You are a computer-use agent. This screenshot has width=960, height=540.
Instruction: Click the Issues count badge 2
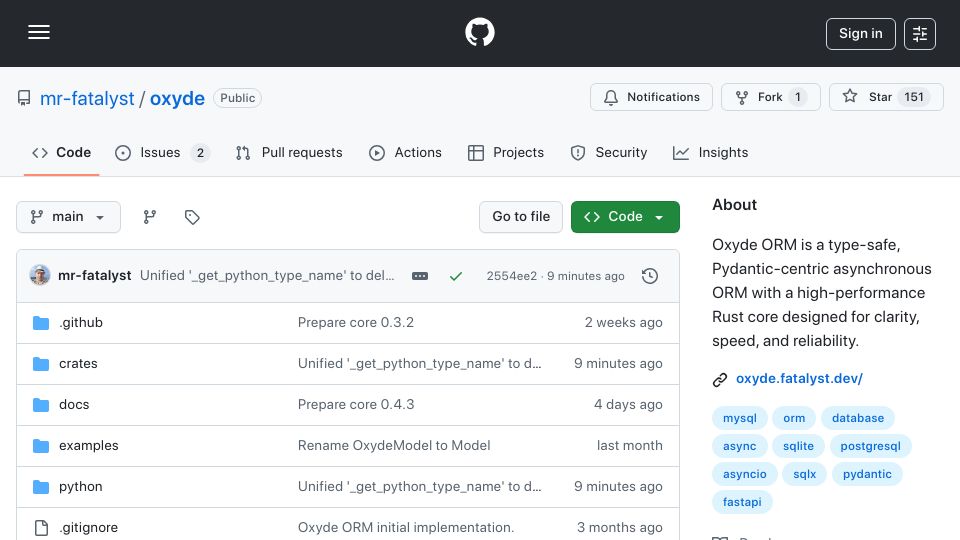[200, 153]
